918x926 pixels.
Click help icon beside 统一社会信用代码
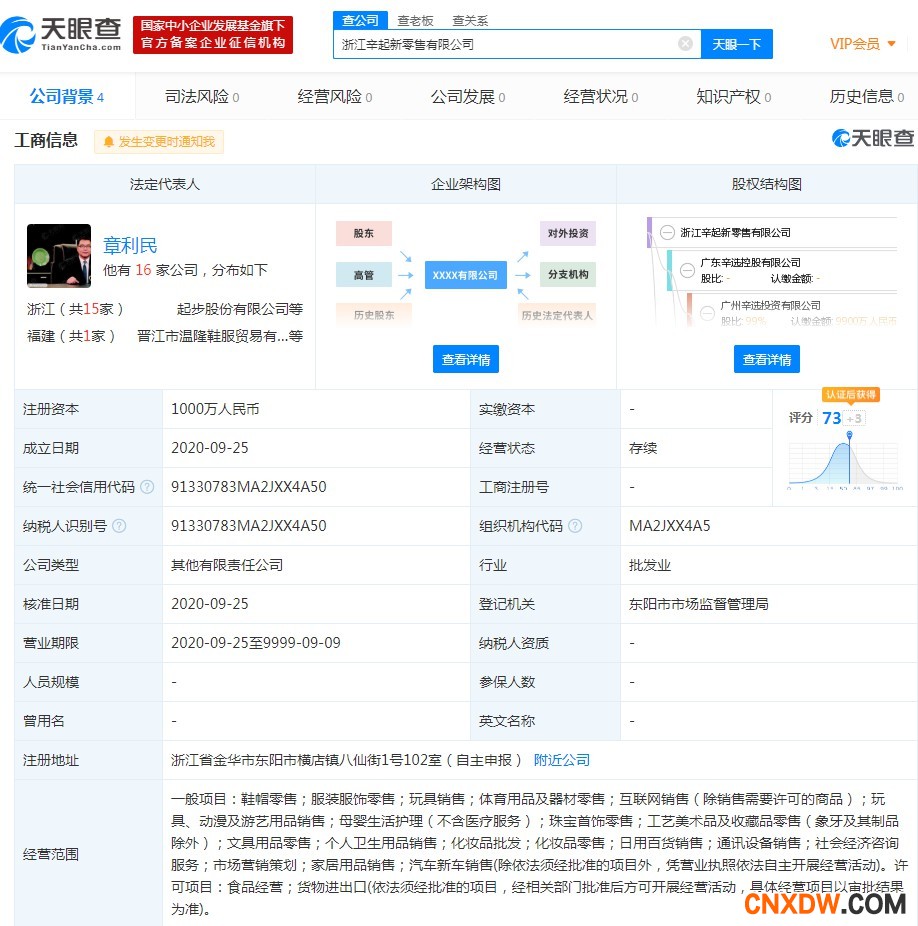tap(147, 487)
